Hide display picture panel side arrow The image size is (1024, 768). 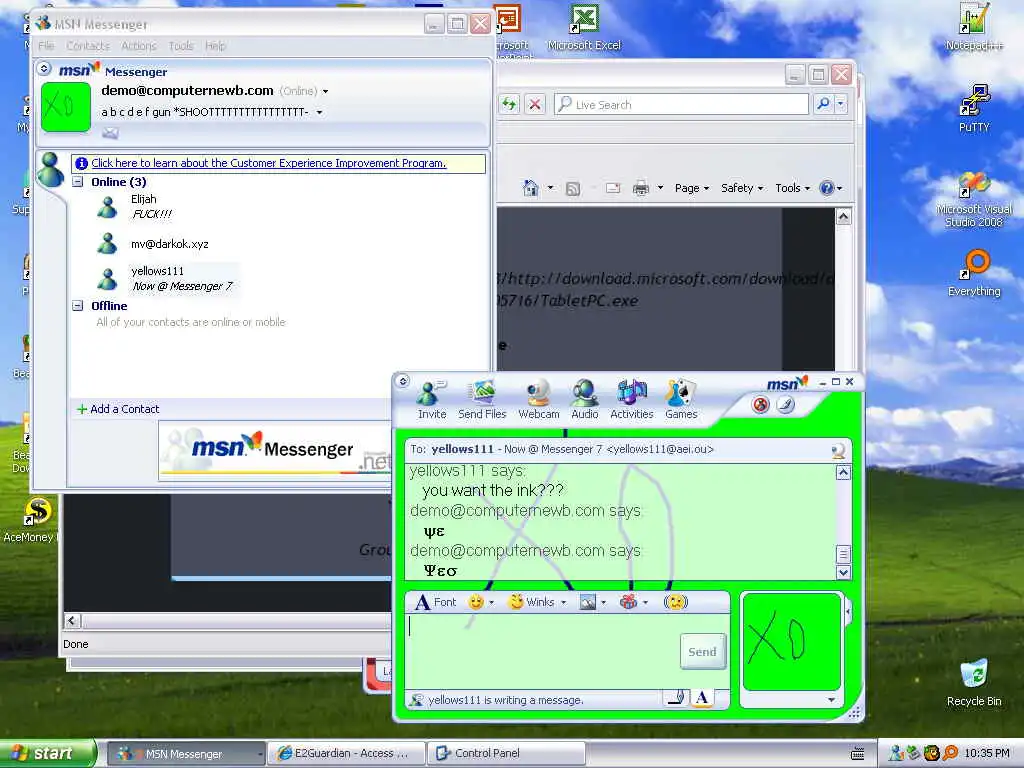848,613
